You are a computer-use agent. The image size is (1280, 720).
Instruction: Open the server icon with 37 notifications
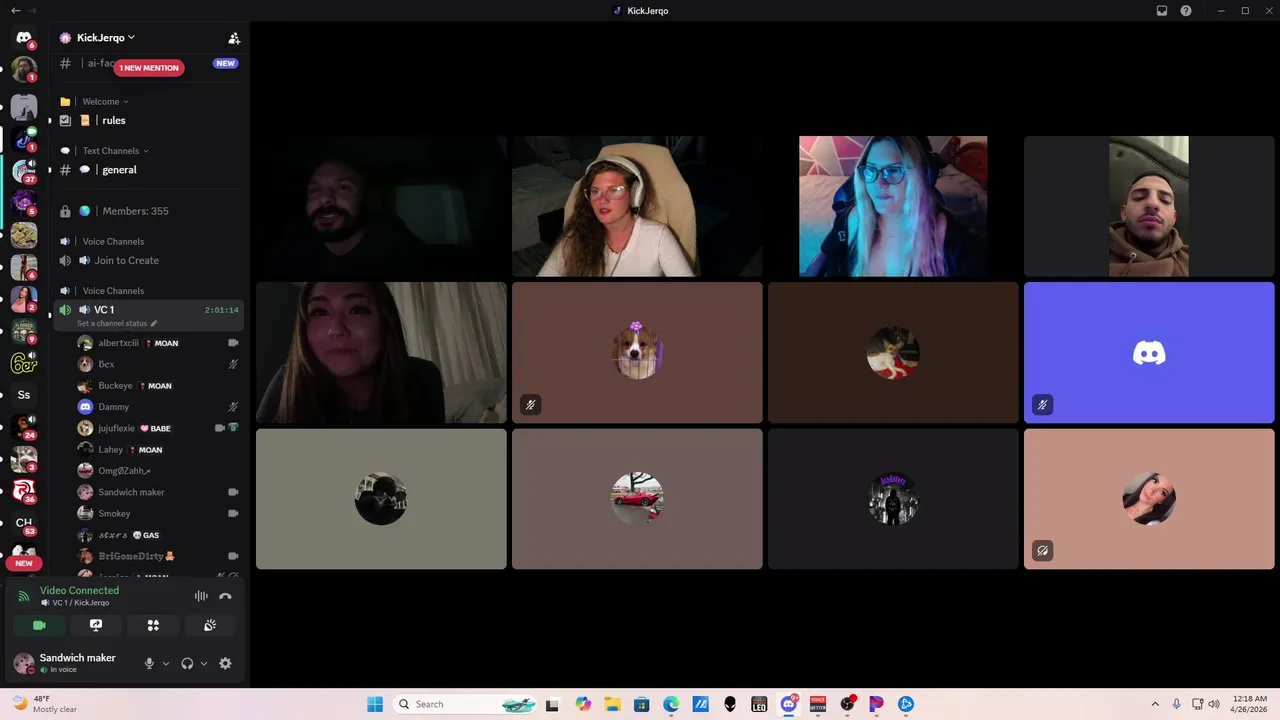click(x=24, y=170)
